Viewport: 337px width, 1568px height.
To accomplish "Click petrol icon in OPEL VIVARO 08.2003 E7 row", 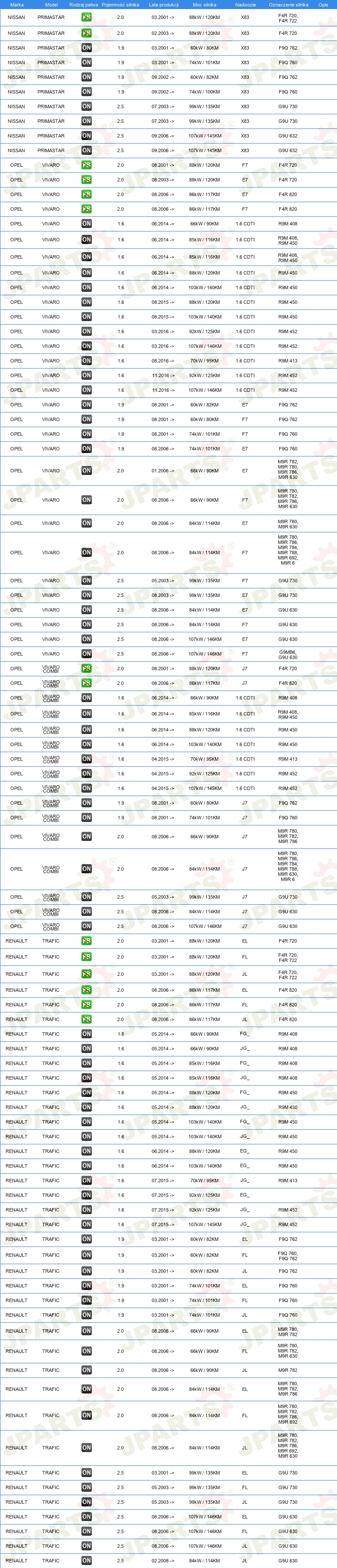I will click(86, 180).
